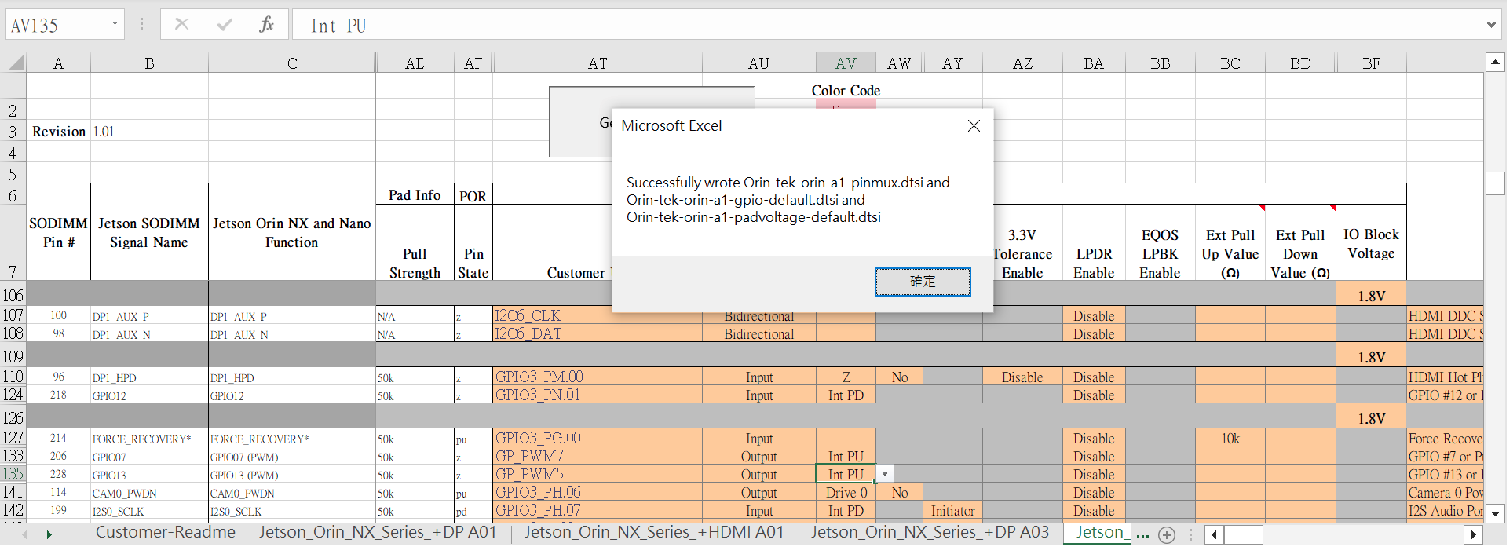Click the three-dots tab overflow button
Screen dimensions: 1507x545
click(x=1144, y=534)
